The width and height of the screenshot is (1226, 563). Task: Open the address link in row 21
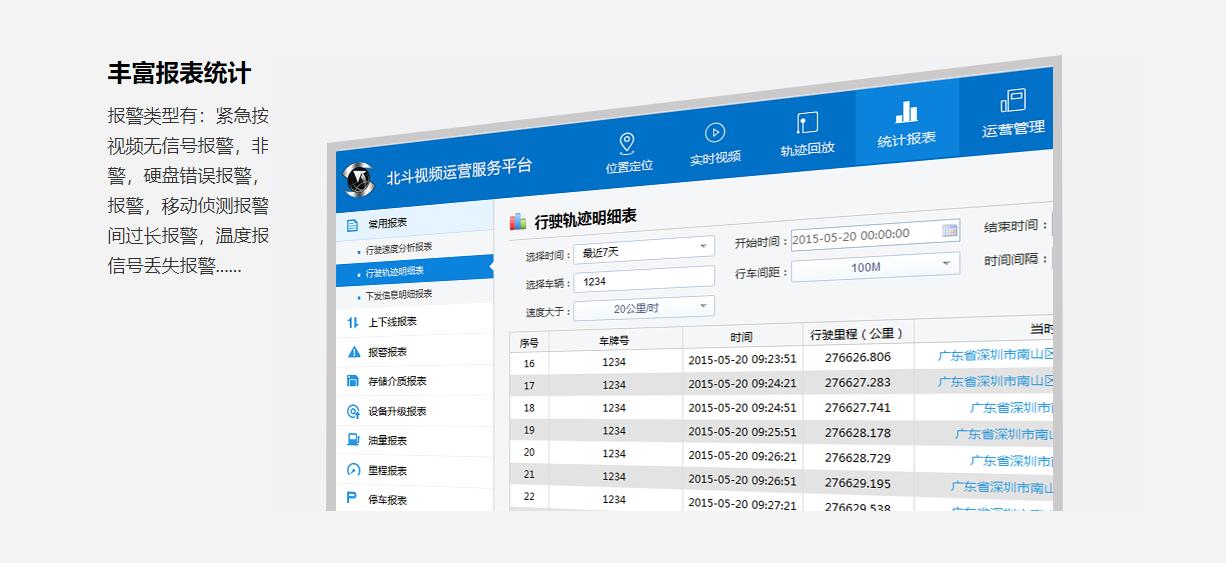click(x=1001, y=487)
